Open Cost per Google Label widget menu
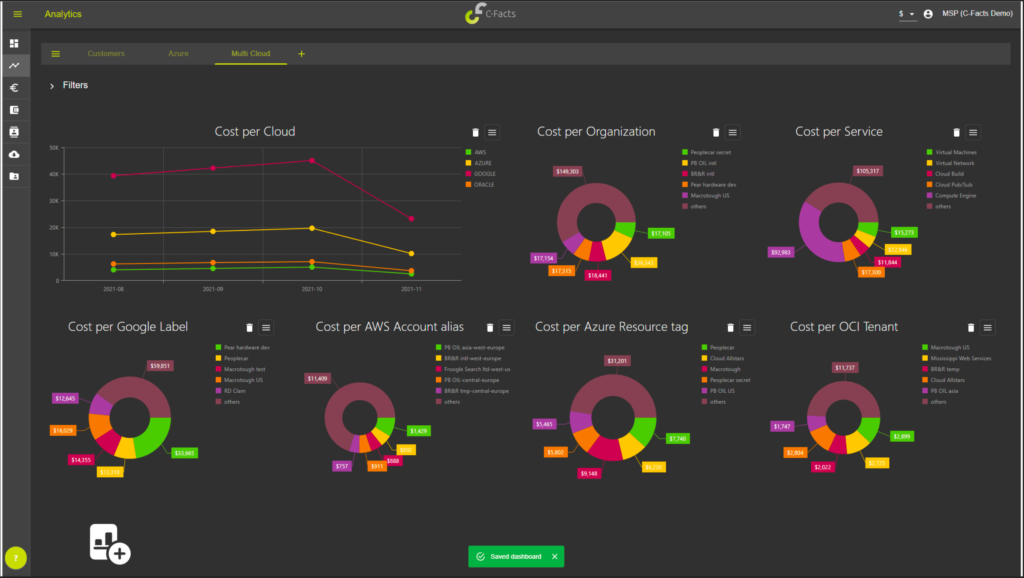The height and width of the screenshot is (578, 1024). point(266,328)
